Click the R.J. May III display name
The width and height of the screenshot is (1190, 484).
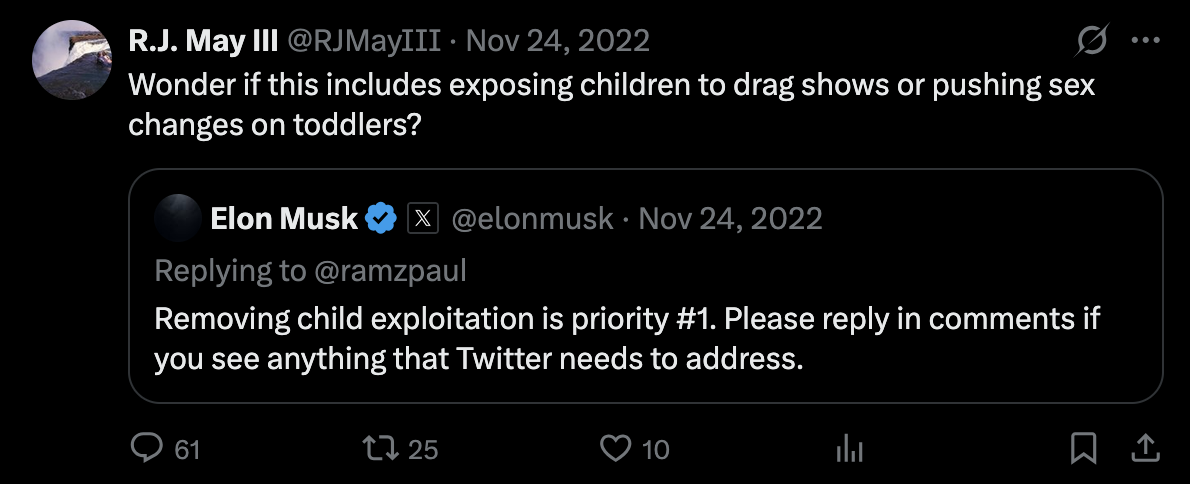pos(203,40)
